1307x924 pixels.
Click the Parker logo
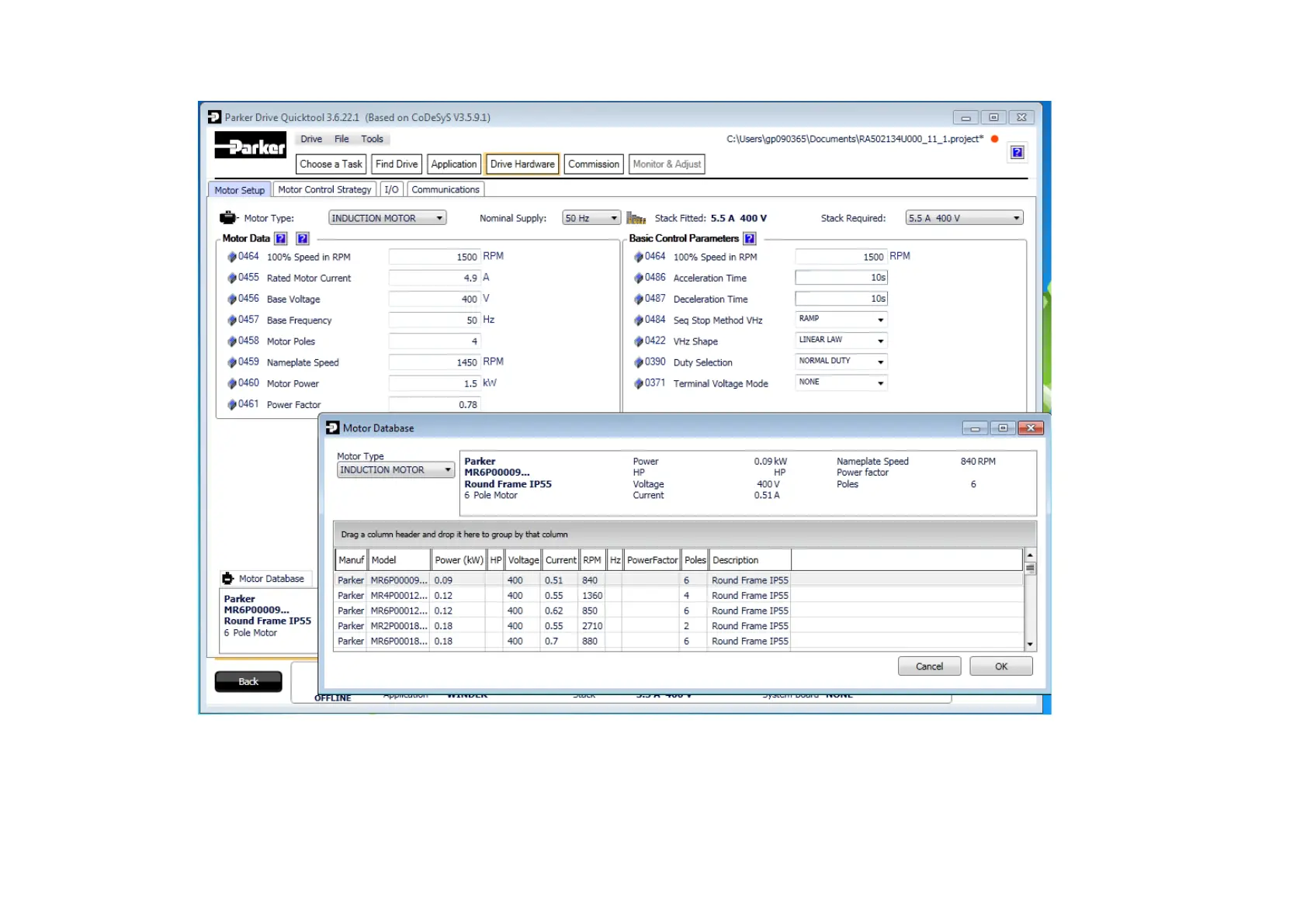pyautogui.click(x=250, y=145)
